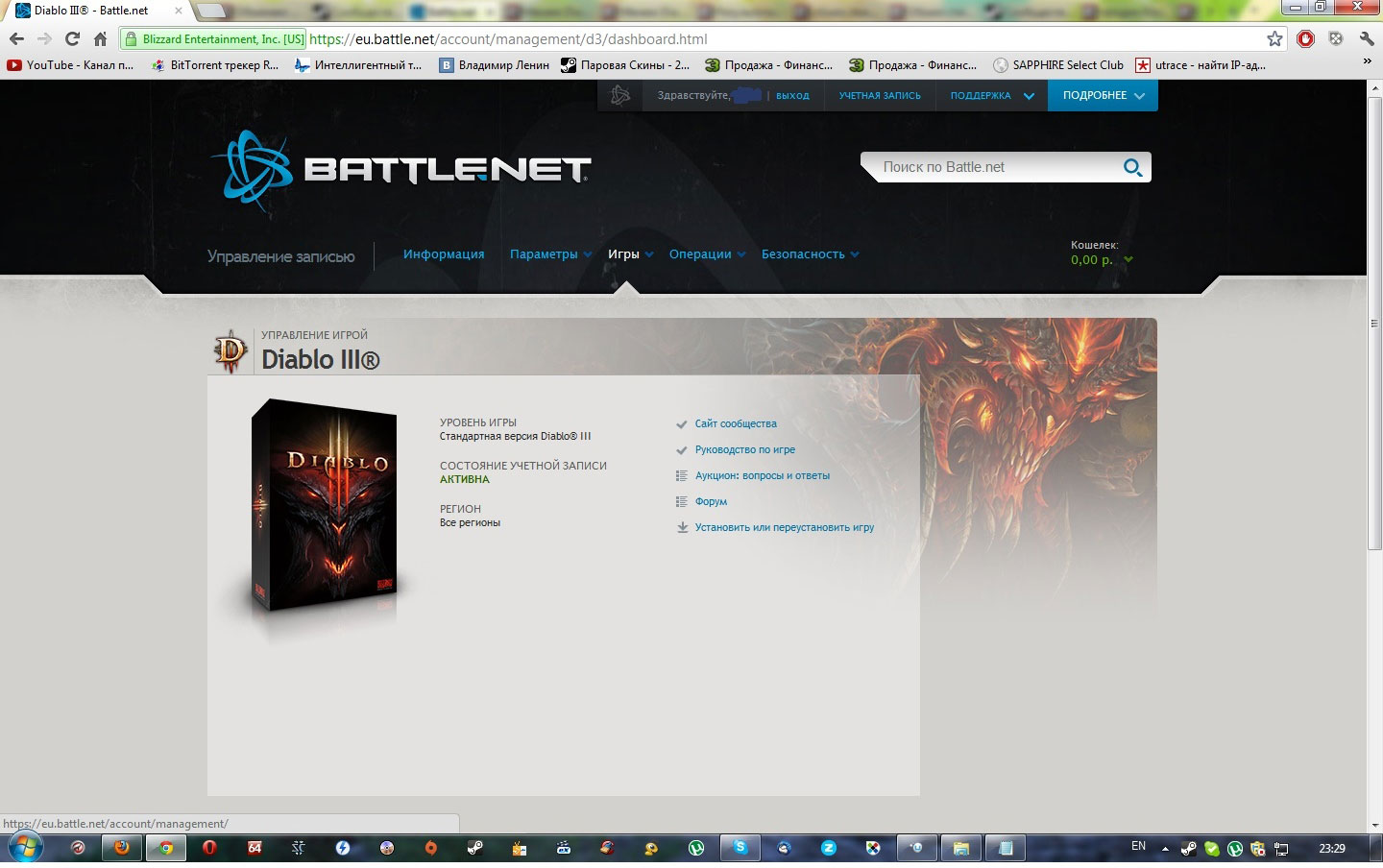Click the vertical page scrollbar
The image size is (1383, 868).
pos(1374,322)
